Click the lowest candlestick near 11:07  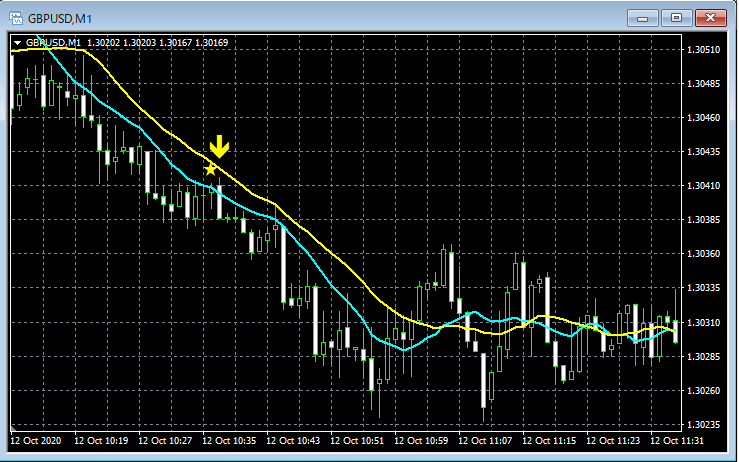484,380
